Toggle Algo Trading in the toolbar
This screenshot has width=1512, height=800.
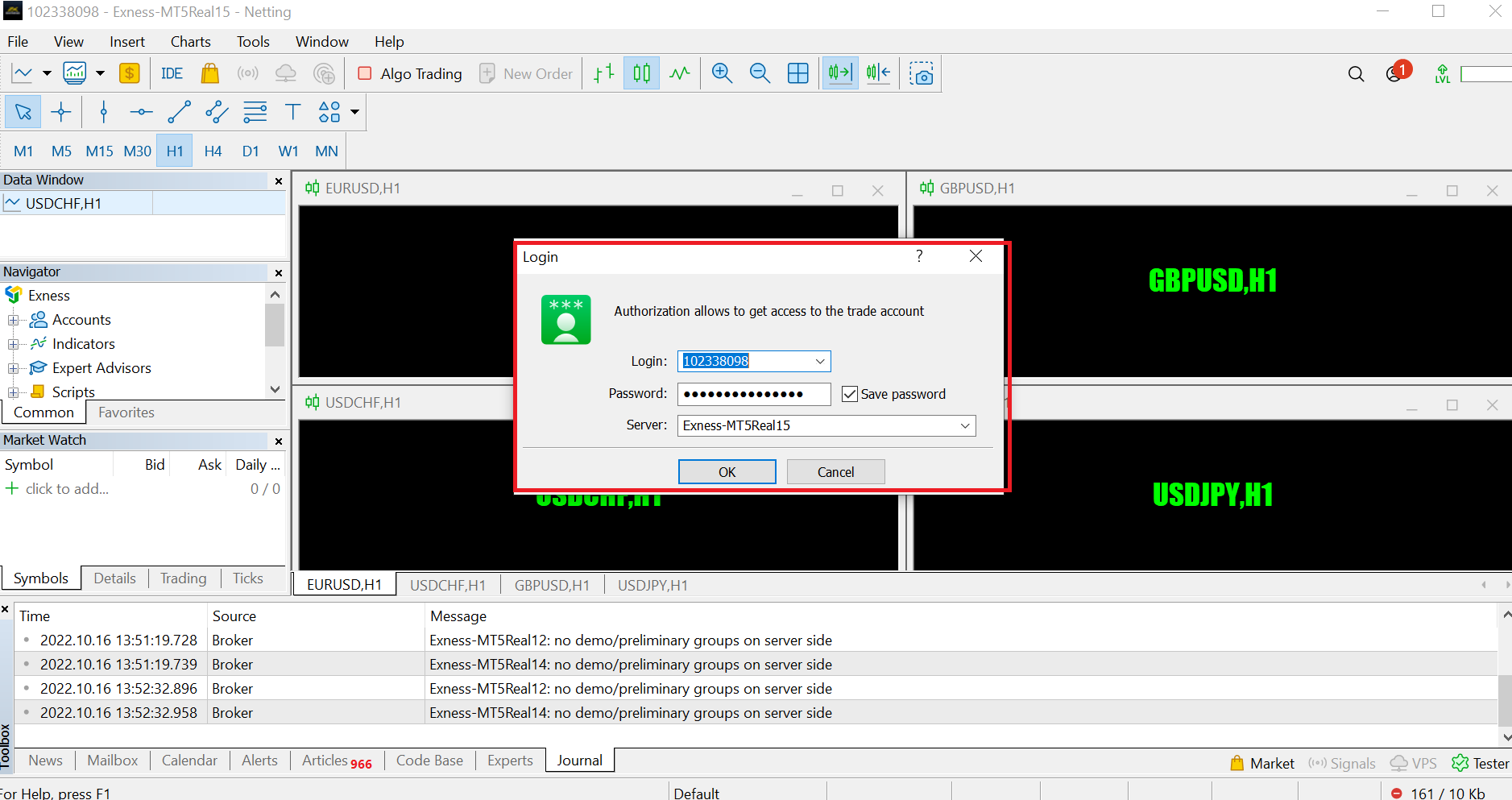coord(410,73)
